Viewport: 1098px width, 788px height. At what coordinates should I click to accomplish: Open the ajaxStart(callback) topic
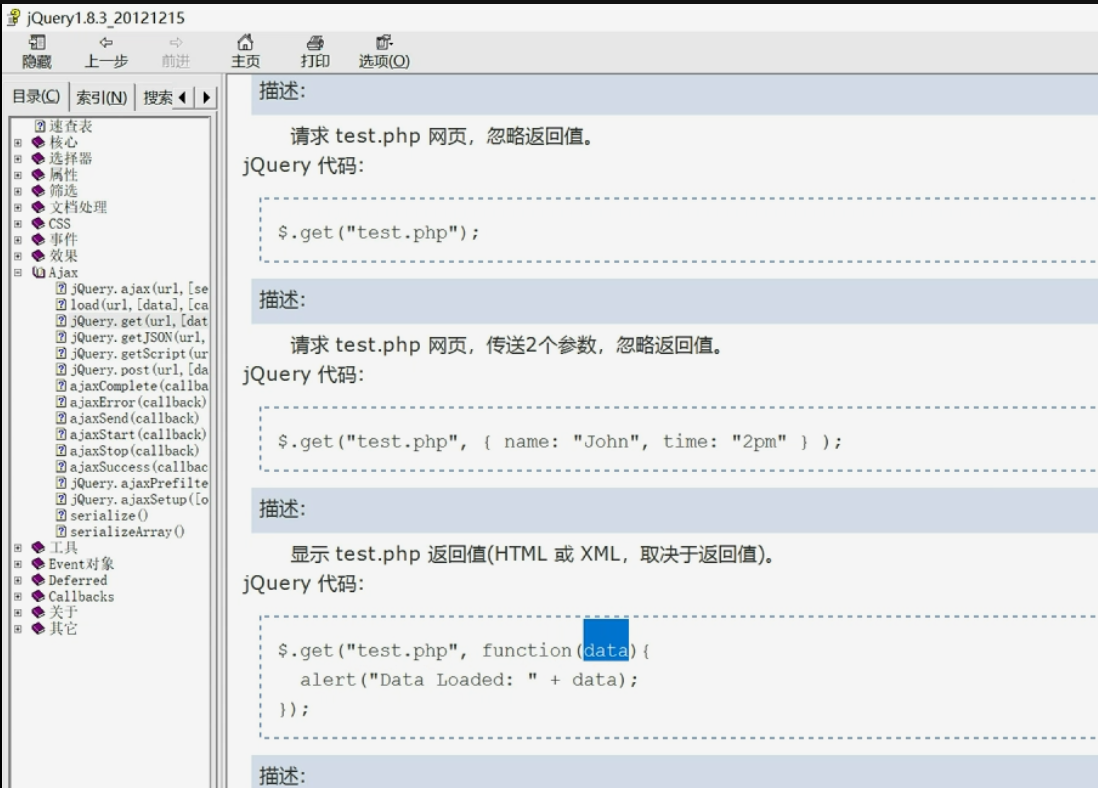(132, 434)
